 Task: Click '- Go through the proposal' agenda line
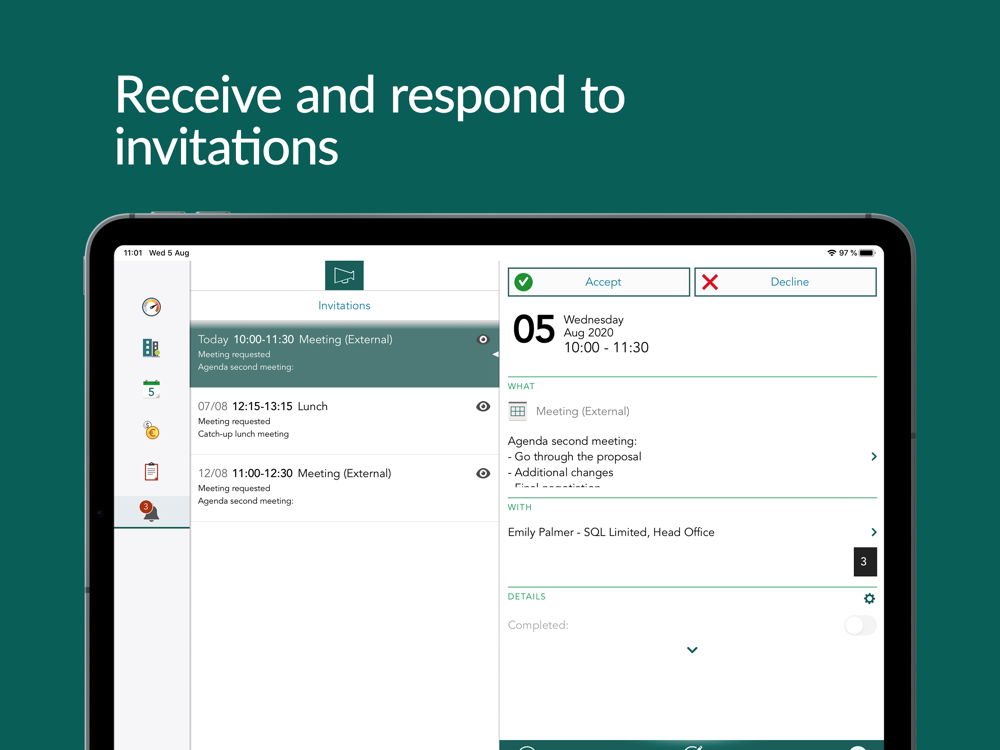click(575, 457)
